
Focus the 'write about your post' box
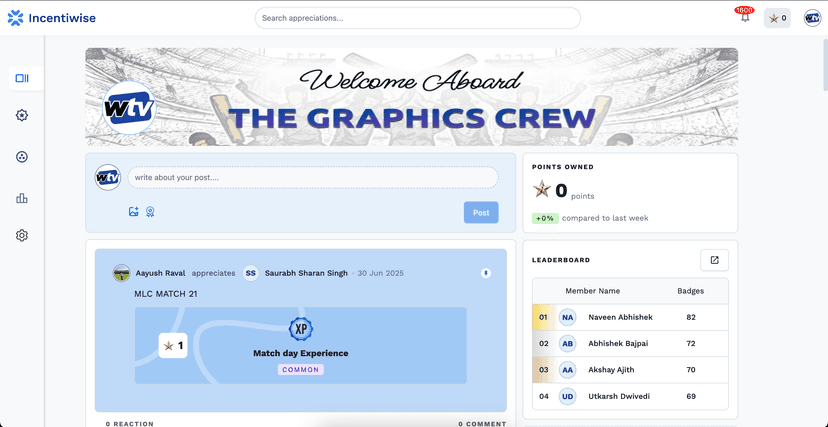312,178
